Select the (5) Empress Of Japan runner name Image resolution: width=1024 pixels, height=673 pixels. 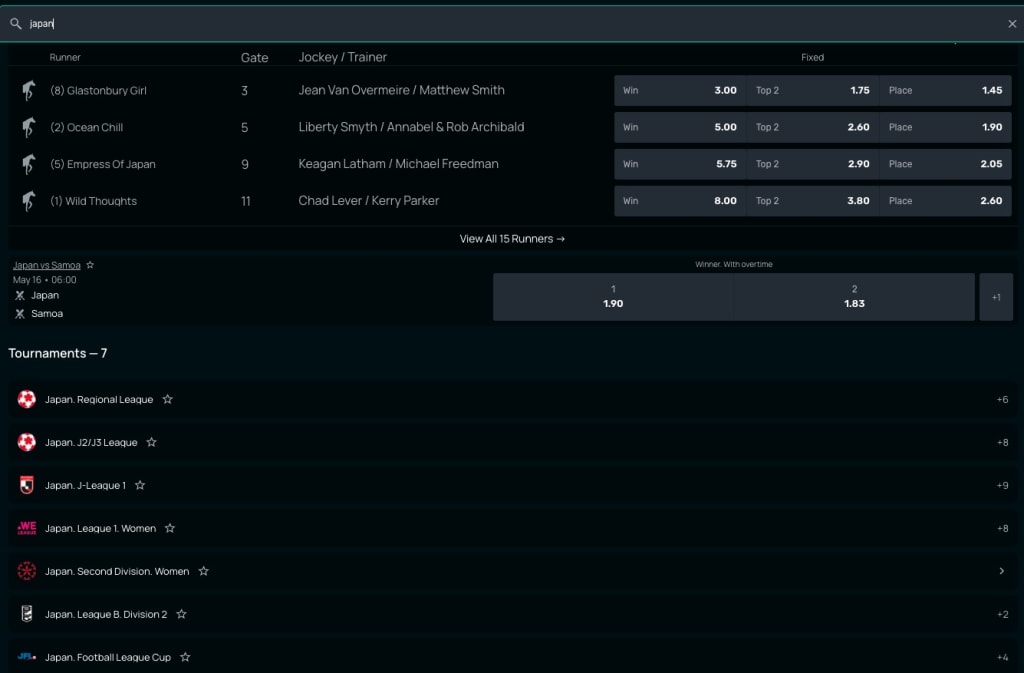point(103,164)
